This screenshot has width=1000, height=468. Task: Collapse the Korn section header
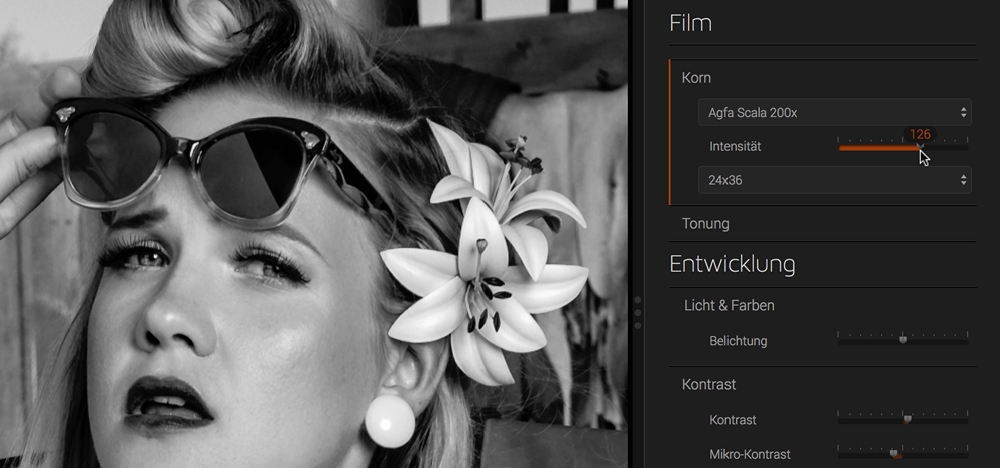point(696,77)
